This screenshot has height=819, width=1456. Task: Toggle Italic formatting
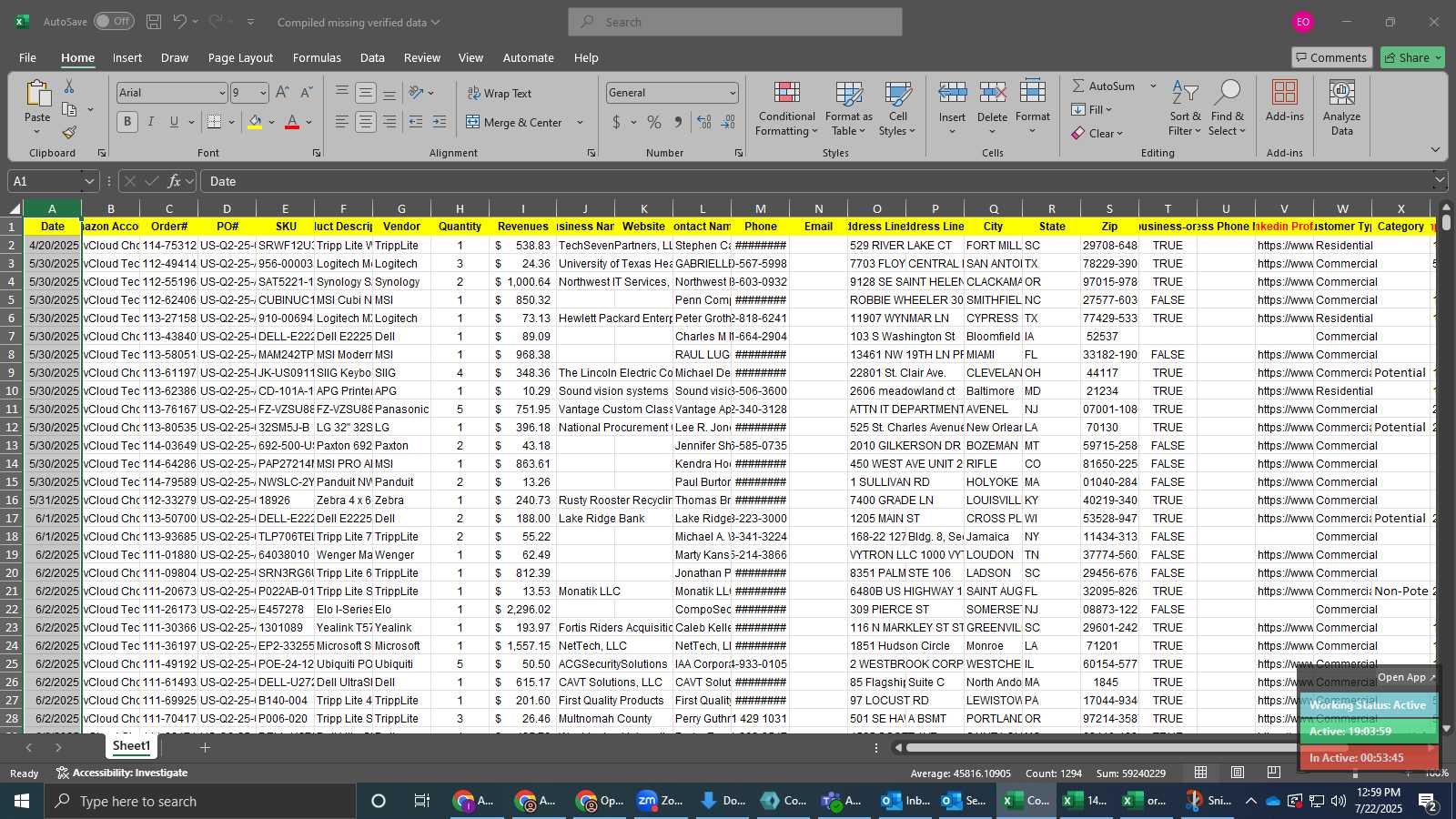pyautogui.click(x=151, y=122)
